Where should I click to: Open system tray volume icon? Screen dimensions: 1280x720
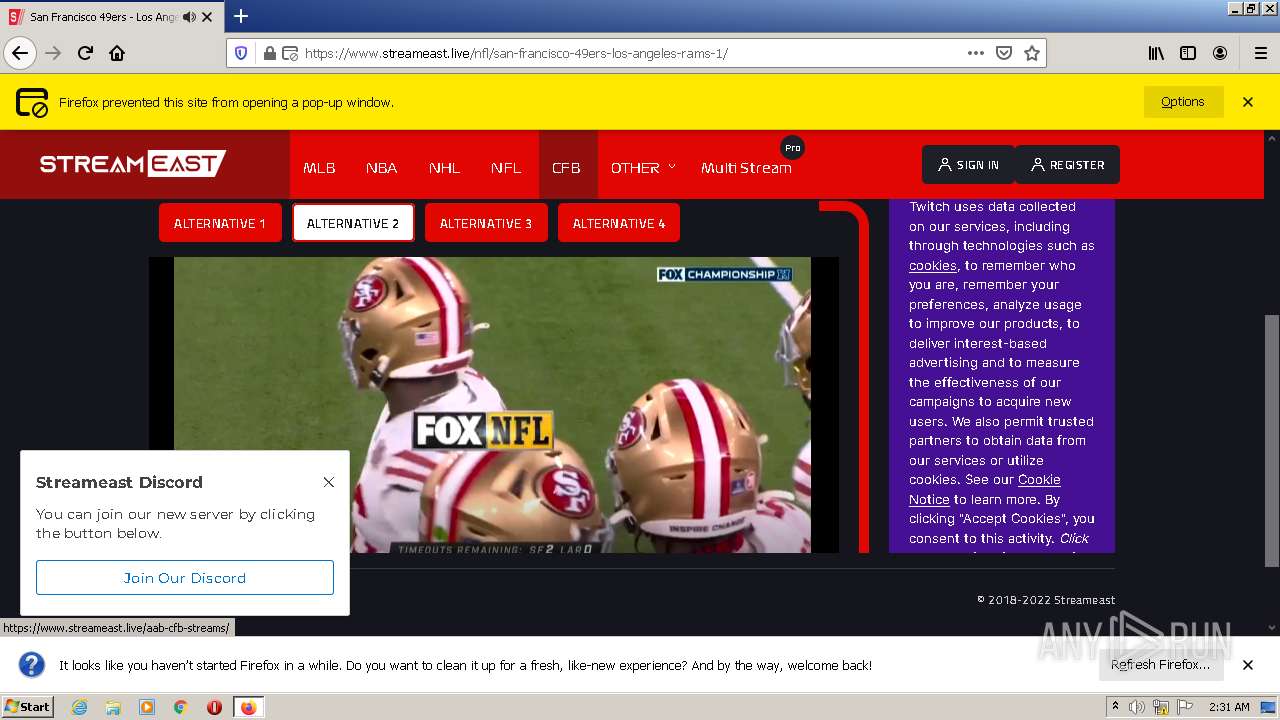point(1137,707)
